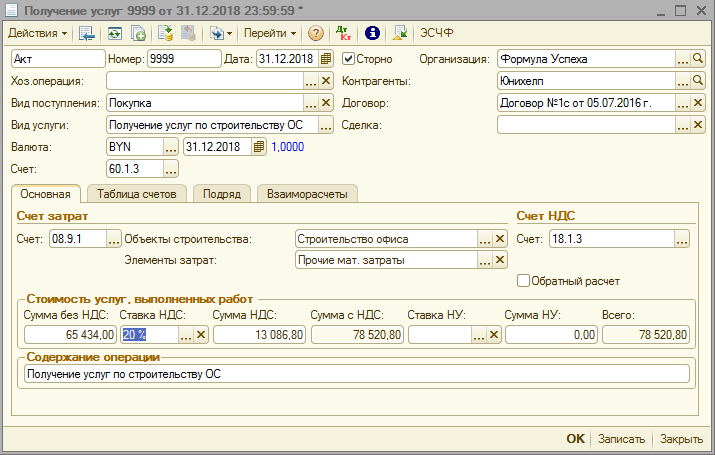Click the info icon in toolbar
The width and height of the screenshot is (715, 455).
tap(372, 33)
